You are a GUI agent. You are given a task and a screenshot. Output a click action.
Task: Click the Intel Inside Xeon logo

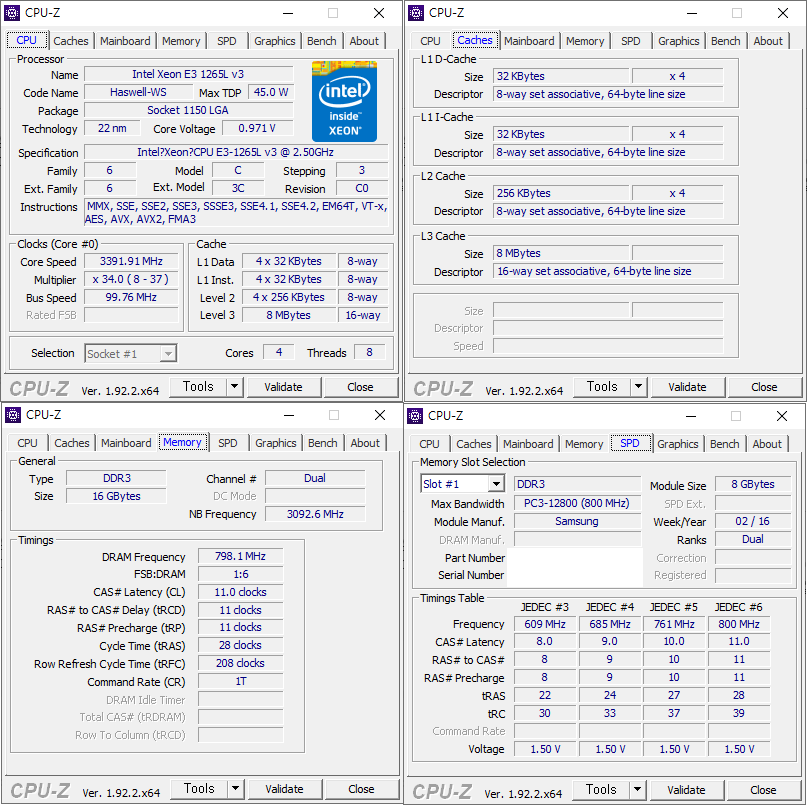(344, 101)
